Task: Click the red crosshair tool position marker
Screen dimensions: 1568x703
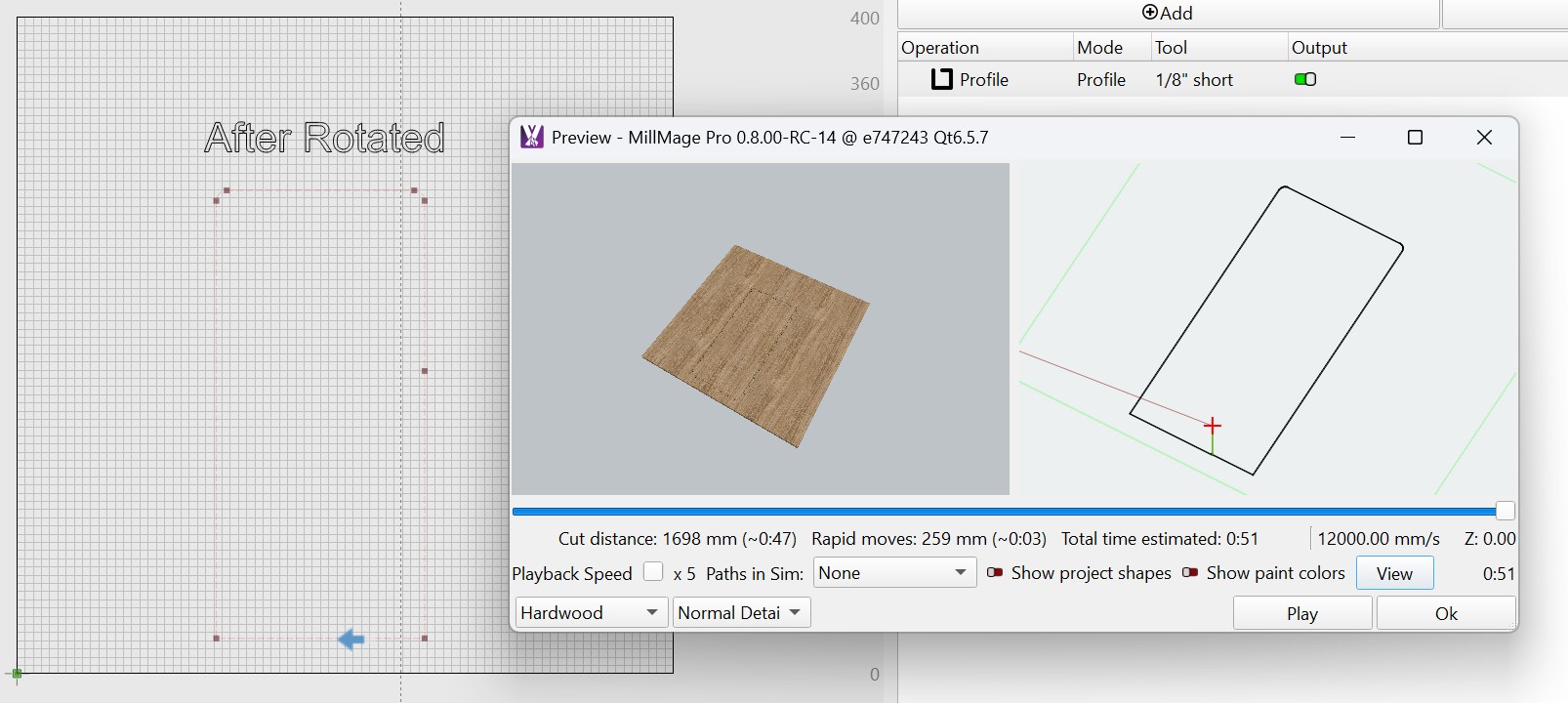Action: click(x=1213, y=426)
